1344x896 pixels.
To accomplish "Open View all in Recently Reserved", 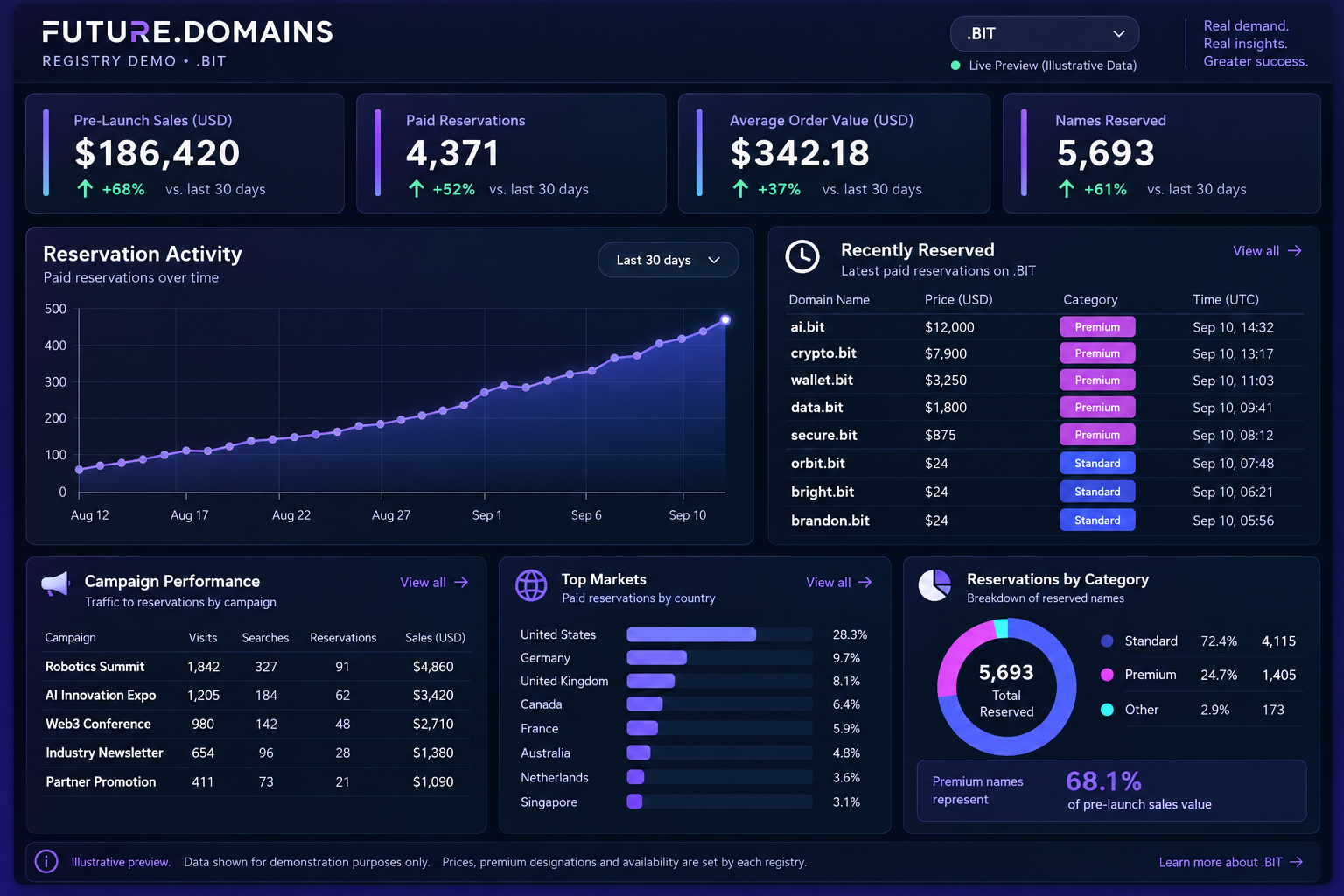I will pos(1267,251).
